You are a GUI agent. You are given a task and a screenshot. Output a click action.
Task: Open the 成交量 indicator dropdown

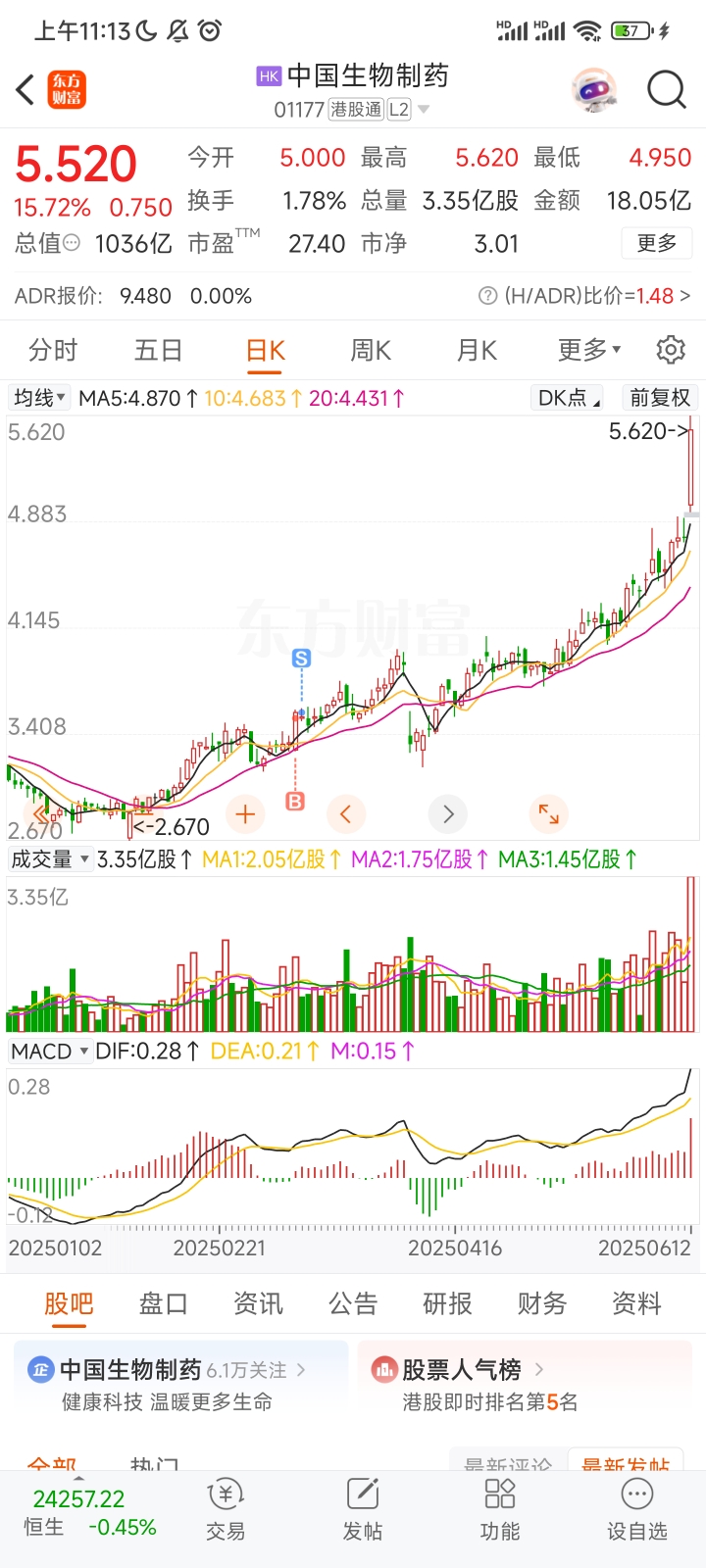point(50,859)
